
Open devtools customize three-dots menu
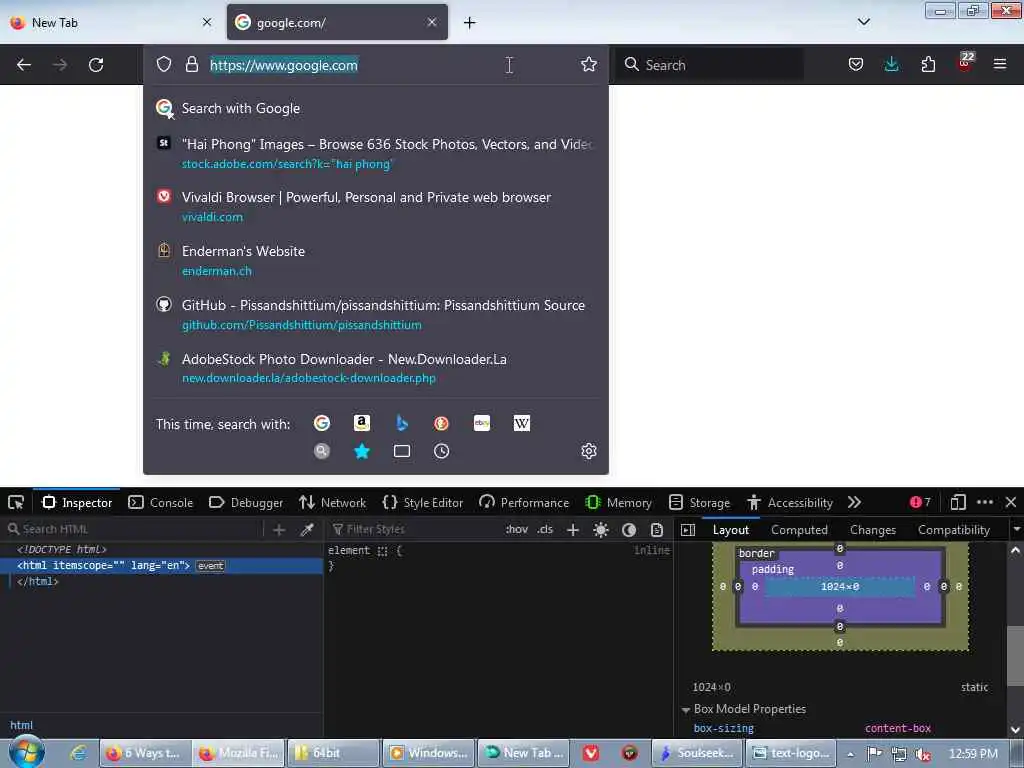pos(985,502)
